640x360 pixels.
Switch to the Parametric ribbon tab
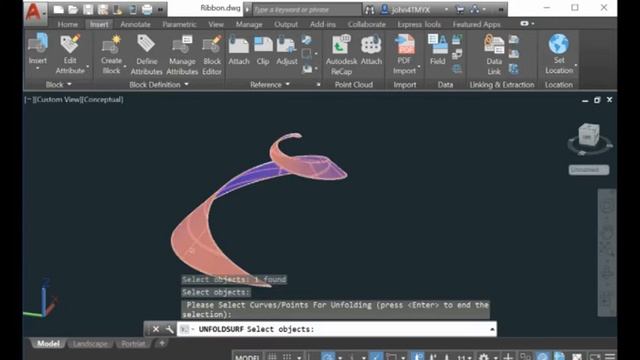pos(179,24)
